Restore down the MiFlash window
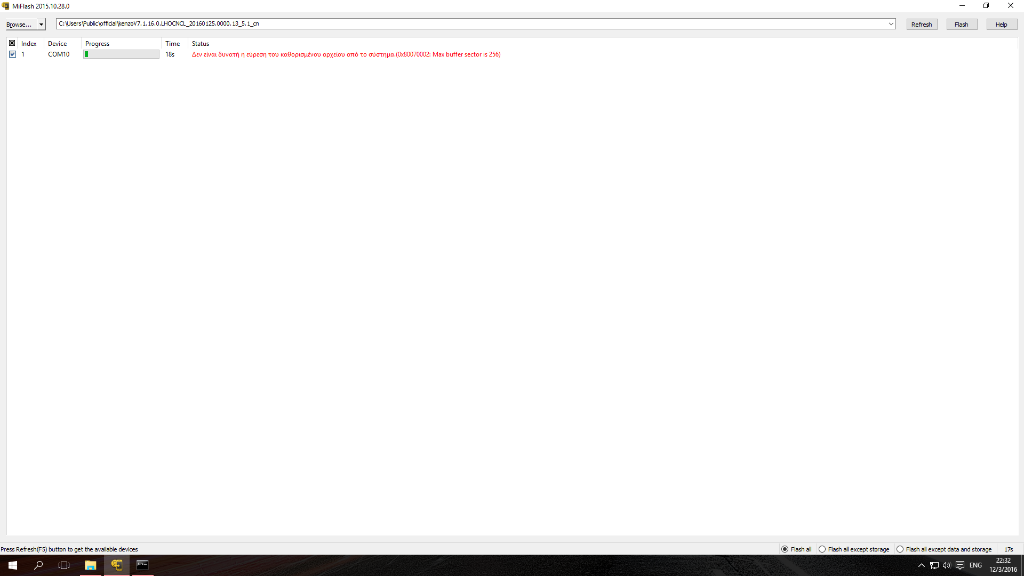The width and height of the screenshot is (1024, 576). 986,6
